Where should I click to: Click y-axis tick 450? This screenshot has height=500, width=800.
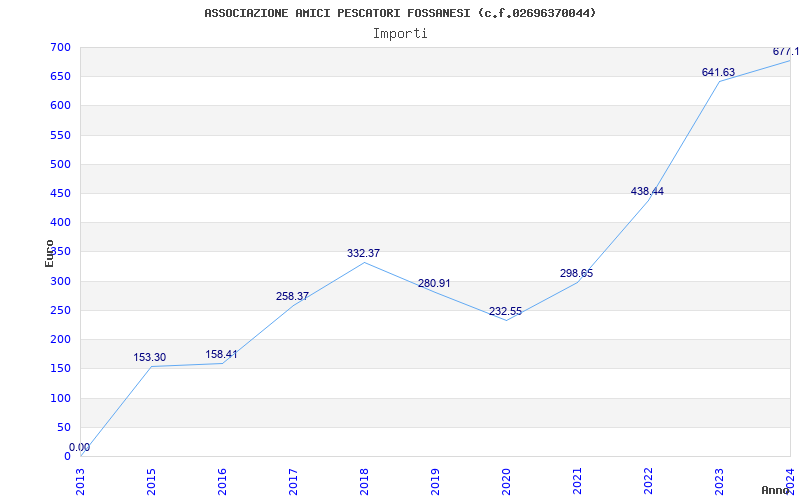60,193
